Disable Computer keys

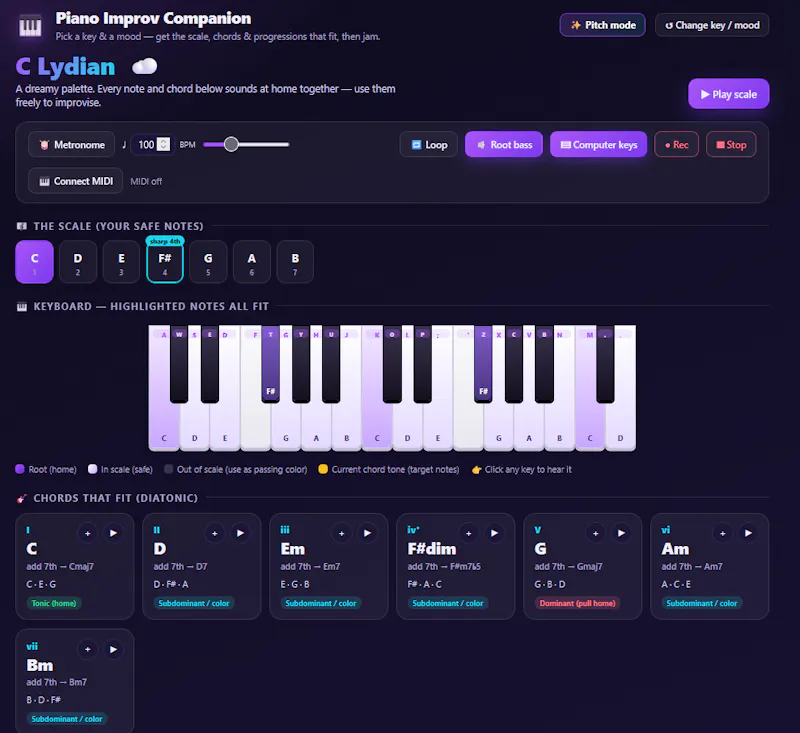click(598, 145)
